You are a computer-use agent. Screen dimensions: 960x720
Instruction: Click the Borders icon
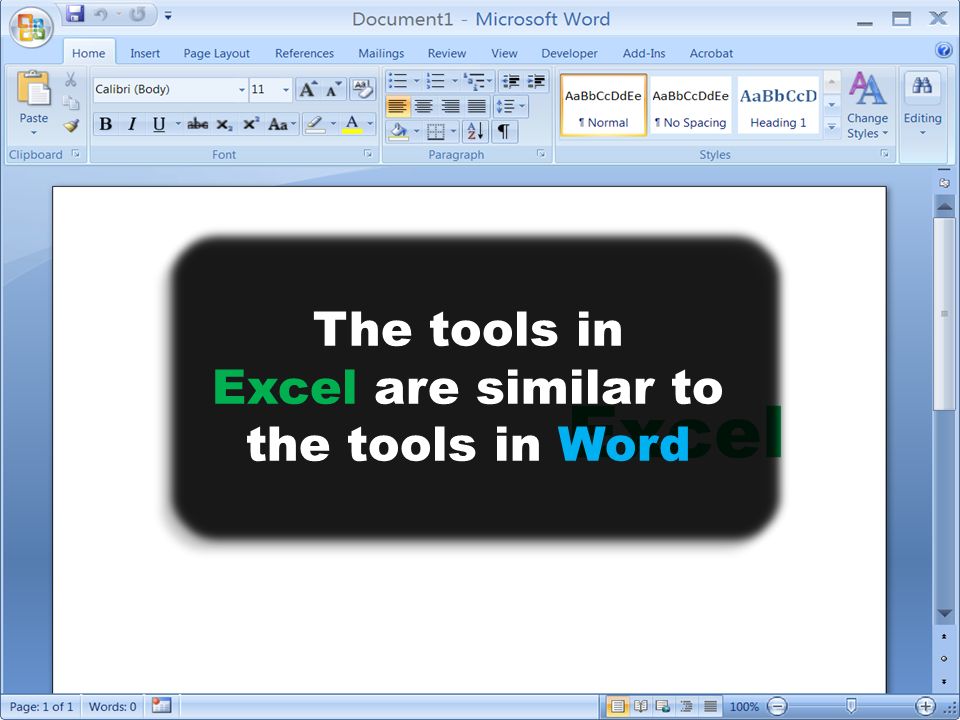436,131
